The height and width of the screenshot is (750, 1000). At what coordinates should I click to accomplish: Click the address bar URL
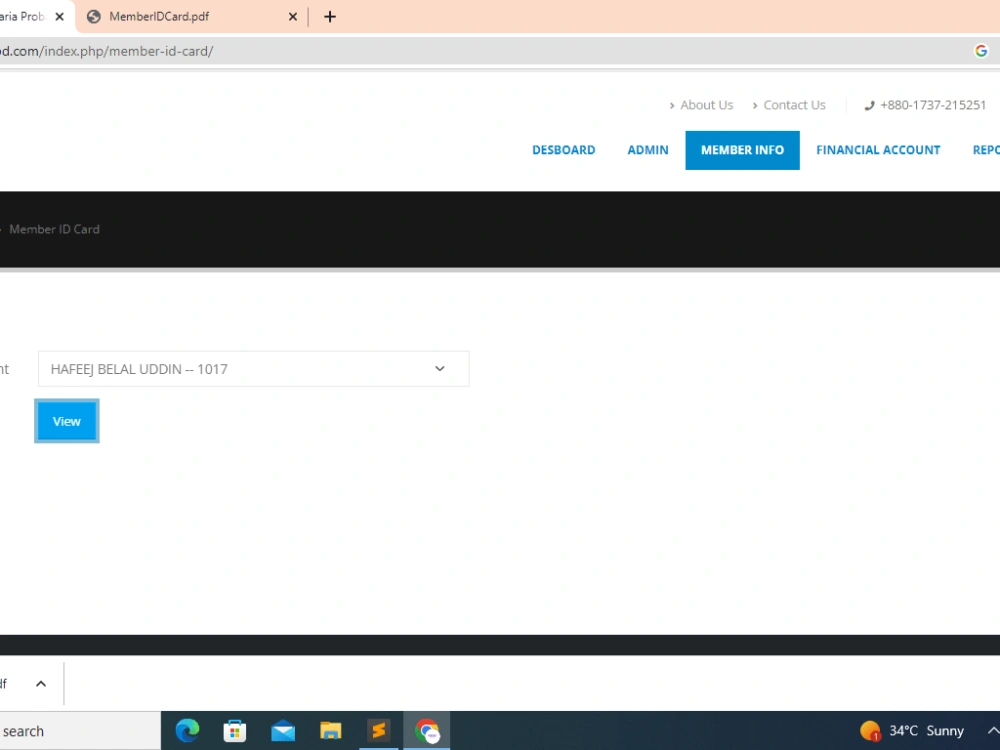pos(107,51)
